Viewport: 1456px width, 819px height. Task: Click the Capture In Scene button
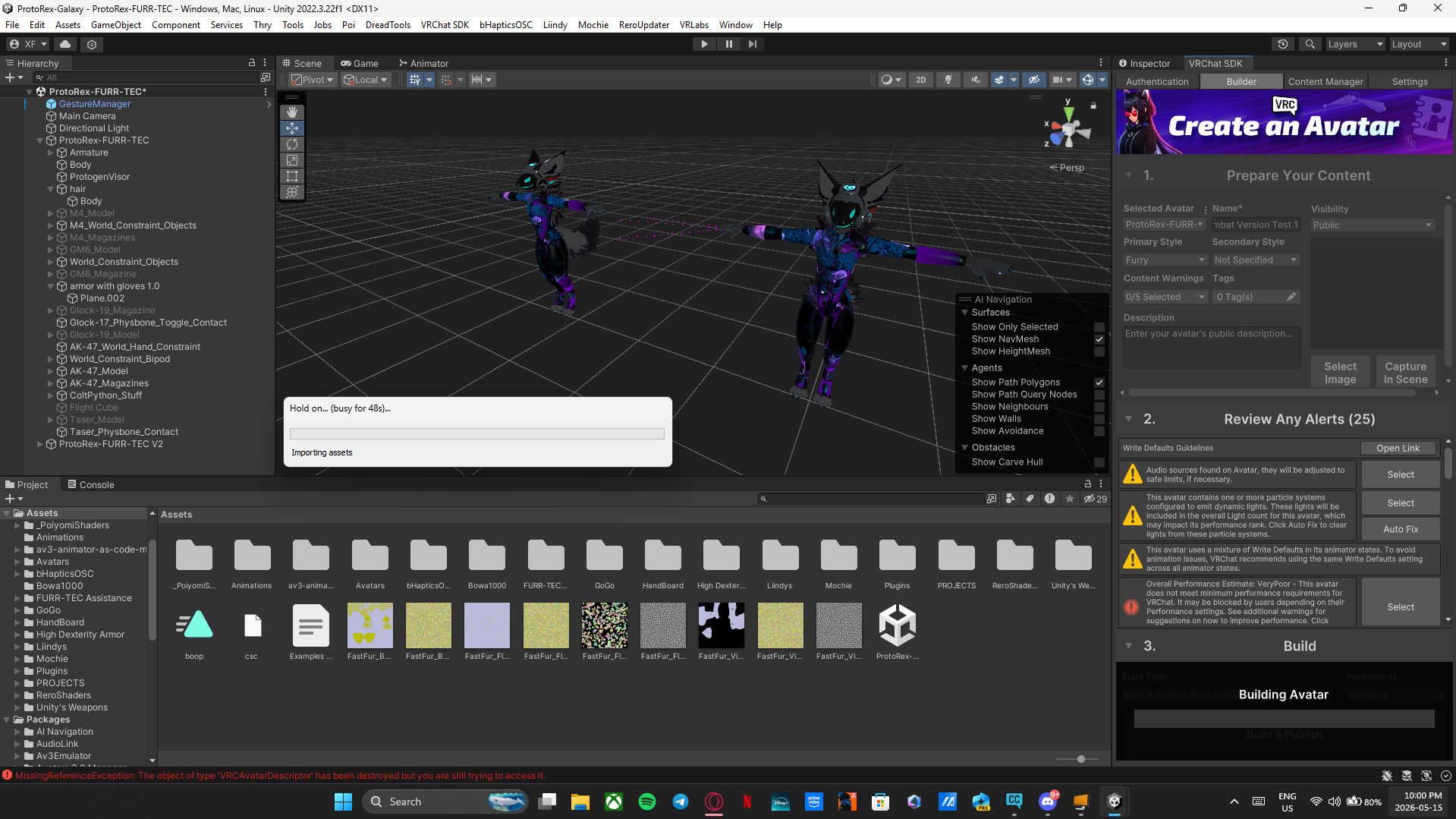coord(1405,372)
